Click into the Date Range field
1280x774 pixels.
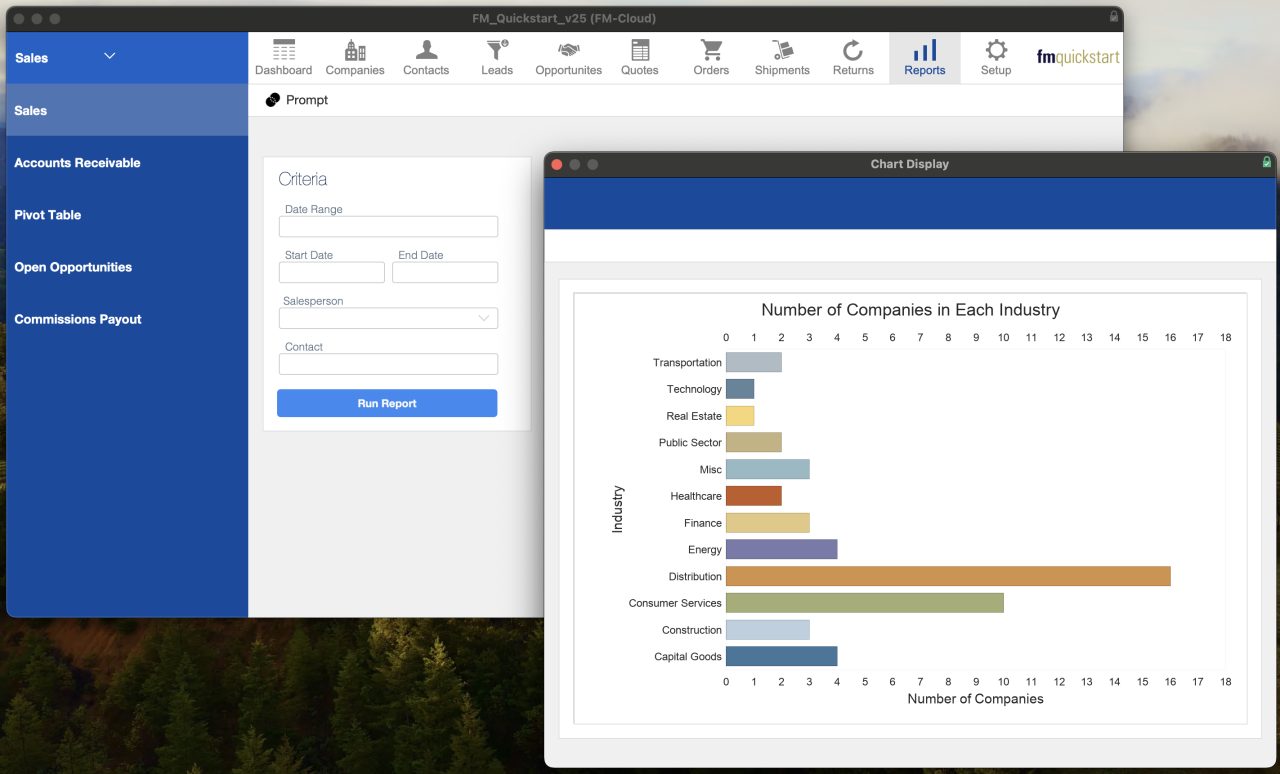pyautogui.click(x=388, y=226)
